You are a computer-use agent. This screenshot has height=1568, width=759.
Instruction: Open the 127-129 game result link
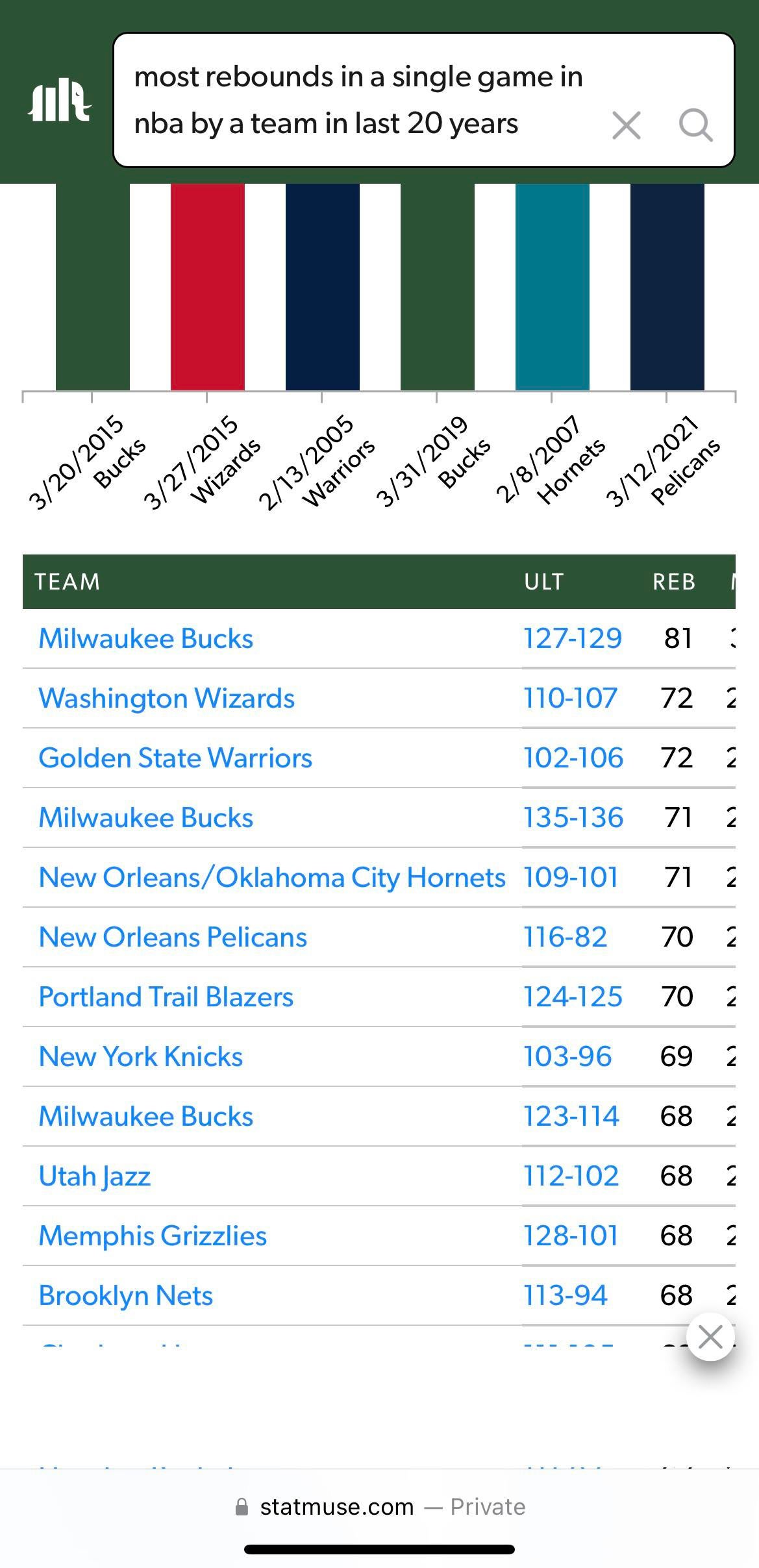[573, 639]
